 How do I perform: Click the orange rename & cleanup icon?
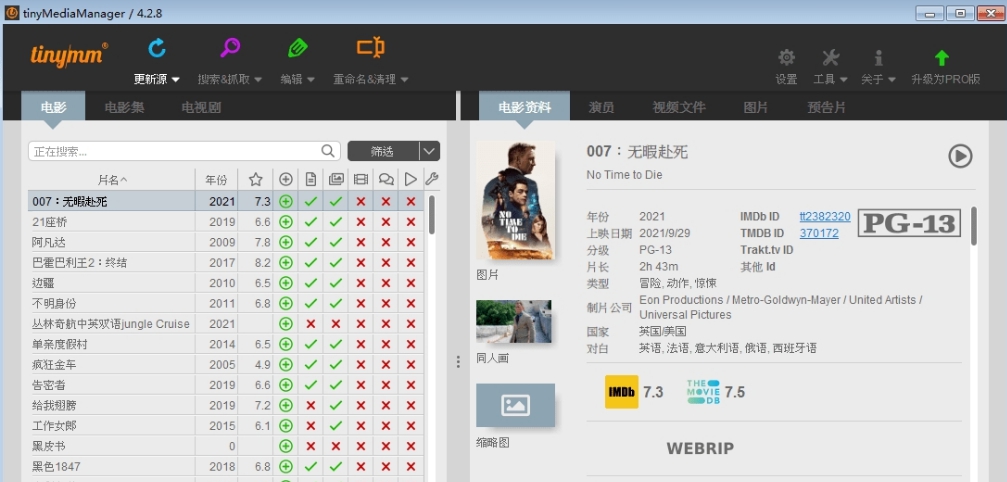point(371,48)
